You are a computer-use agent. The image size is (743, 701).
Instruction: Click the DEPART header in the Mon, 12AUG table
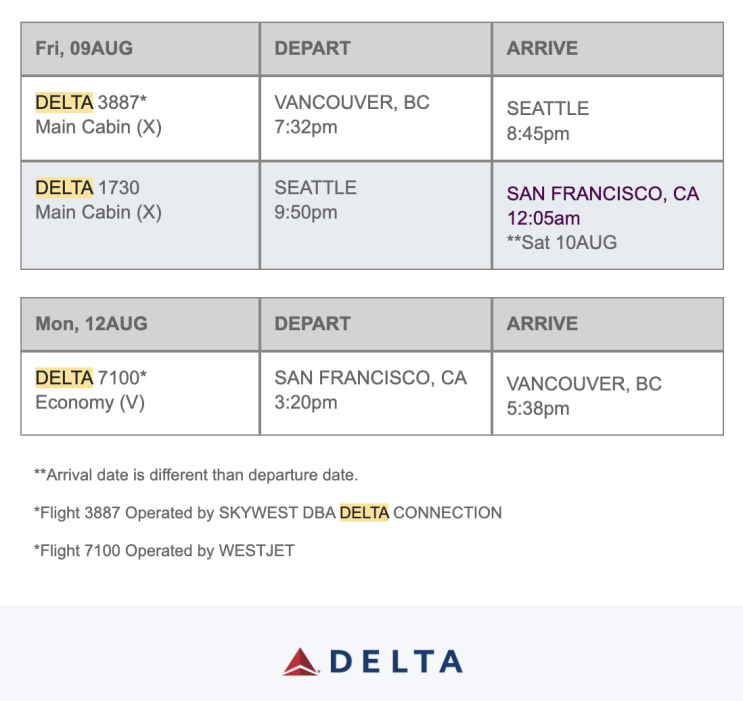click(x=312, y=323)
